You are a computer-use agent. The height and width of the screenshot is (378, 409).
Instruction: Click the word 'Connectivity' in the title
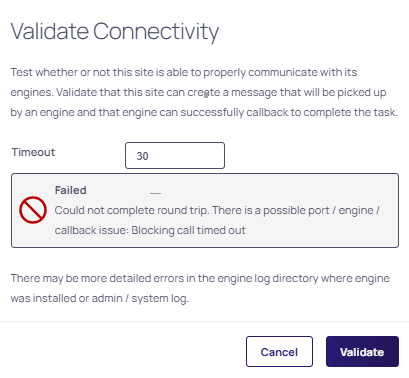[156, 32]
